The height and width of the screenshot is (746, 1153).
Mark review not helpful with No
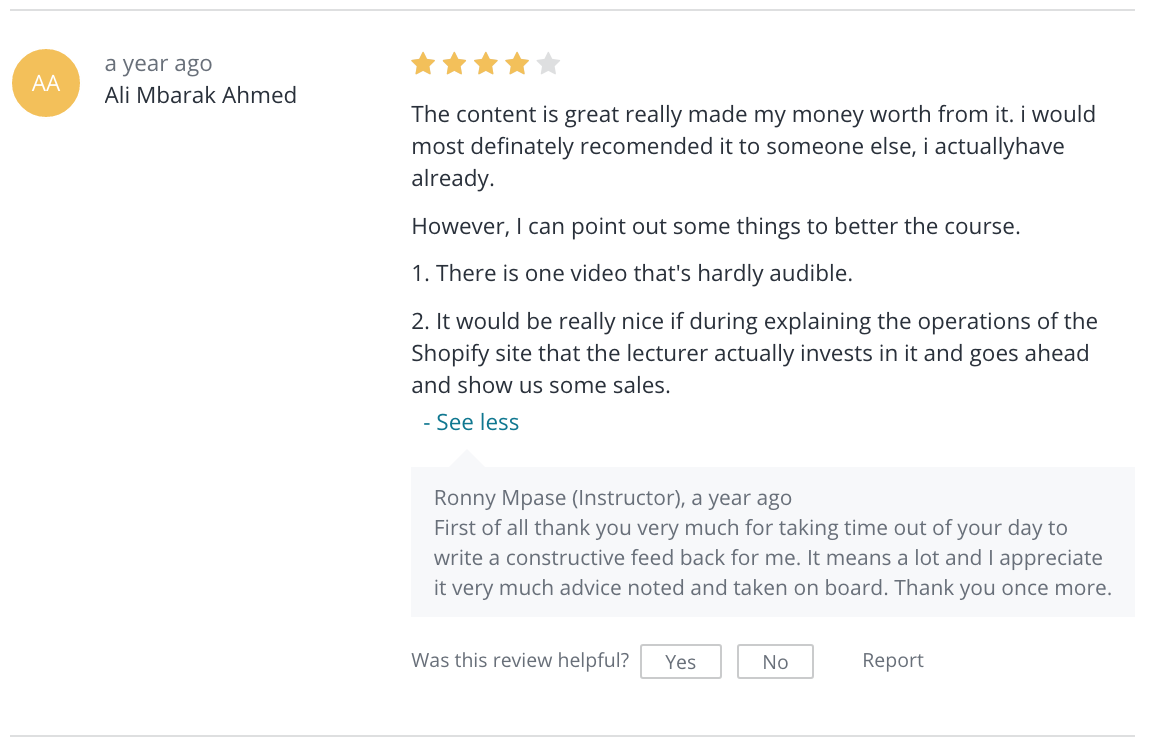pyautogui.click(x=775, y=661)
